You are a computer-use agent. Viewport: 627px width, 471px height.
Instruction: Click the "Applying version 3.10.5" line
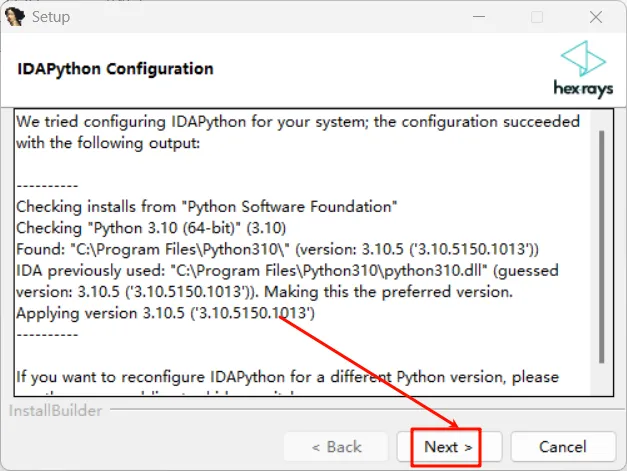[x=166, y=313]
